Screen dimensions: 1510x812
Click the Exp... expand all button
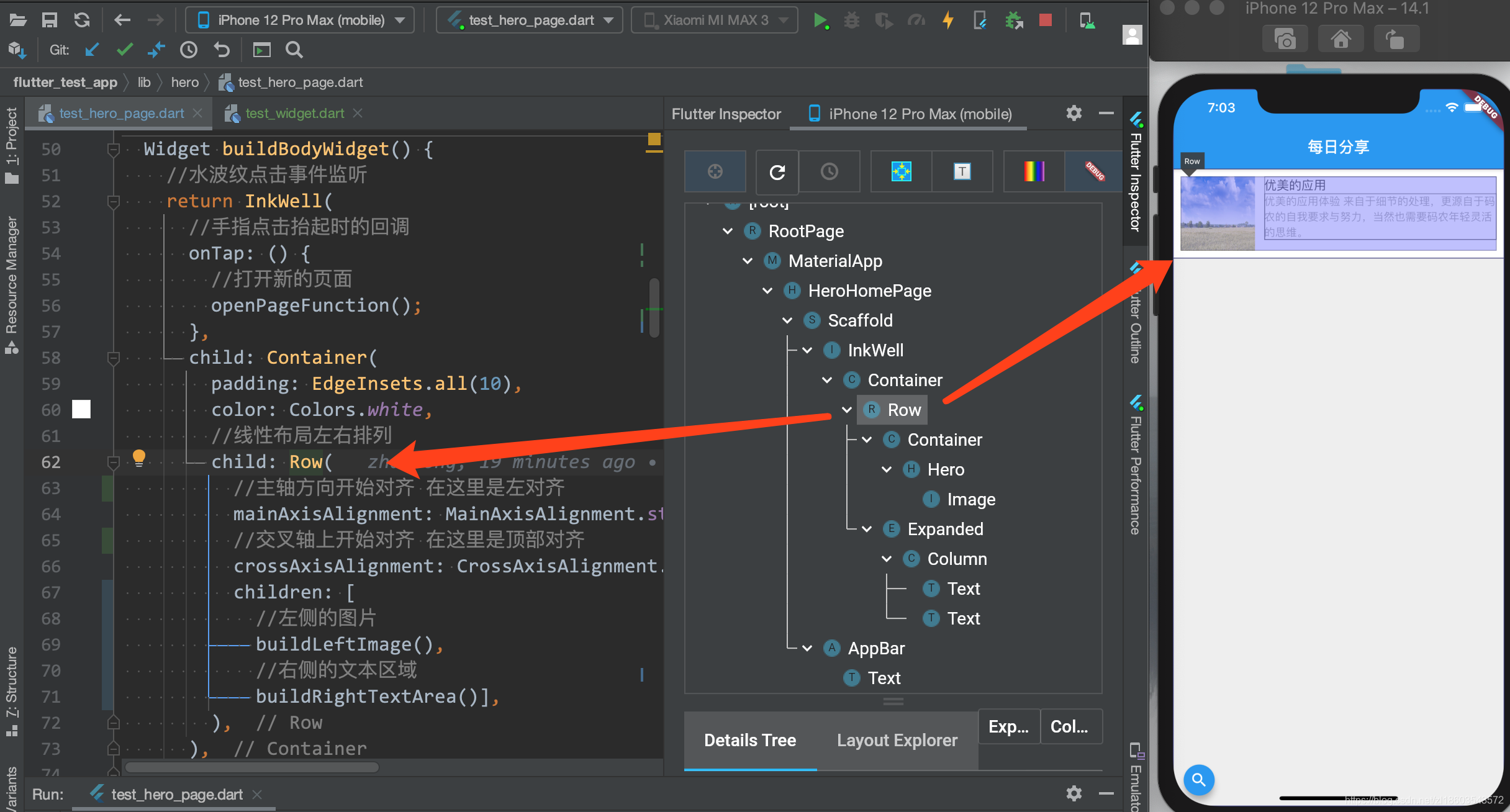(1008, 726)
